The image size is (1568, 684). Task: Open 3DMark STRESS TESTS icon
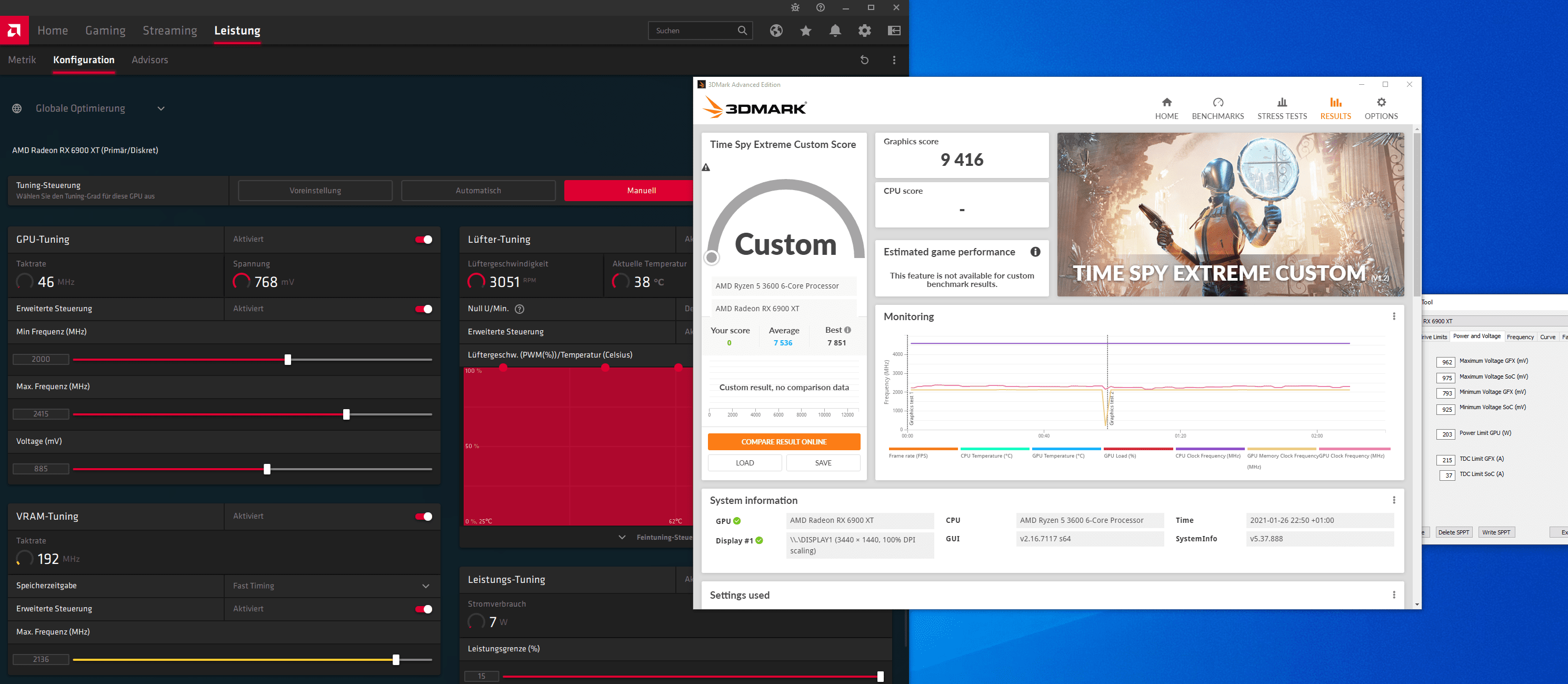click(1282, 102)
